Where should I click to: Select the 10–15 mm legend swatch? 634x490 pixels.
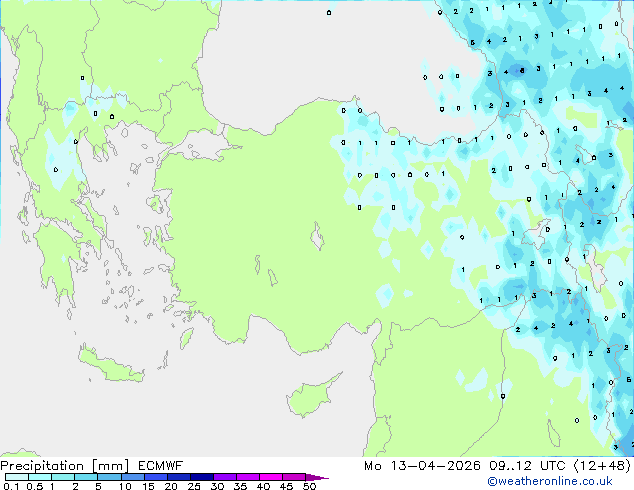pyautogui.click(x=132, y=477)
